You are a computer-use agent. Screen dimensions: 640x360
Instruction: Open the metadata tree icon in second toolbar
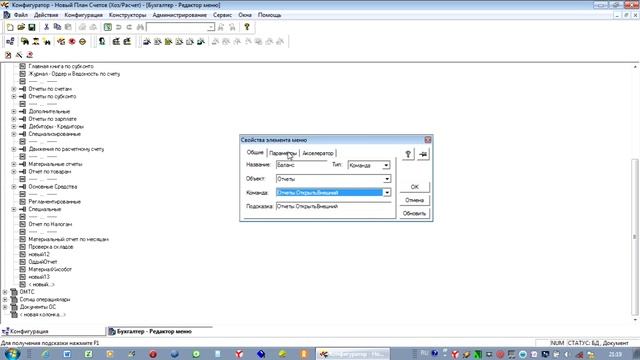point(10,42)
